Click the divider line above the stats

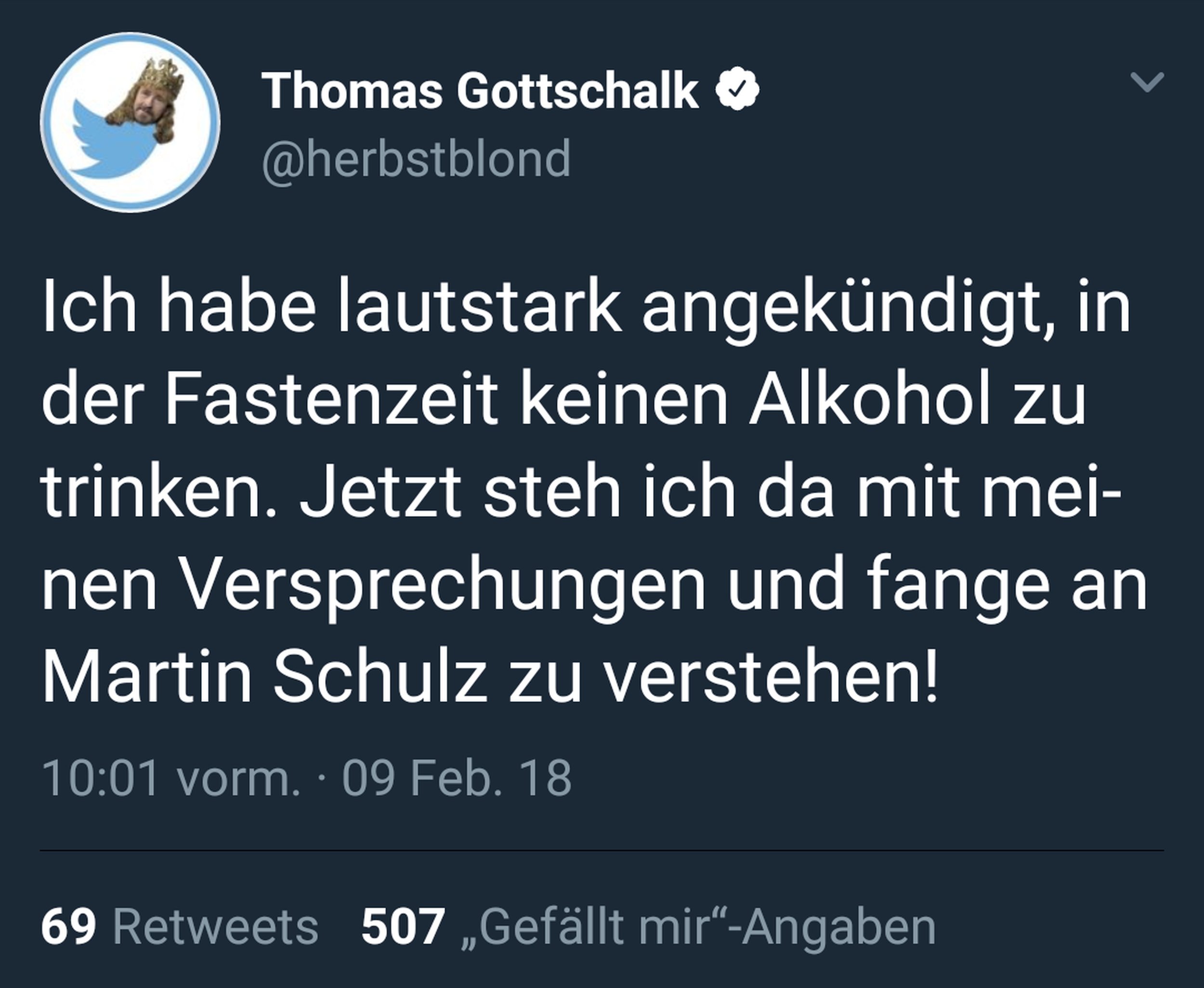(602, 850)
